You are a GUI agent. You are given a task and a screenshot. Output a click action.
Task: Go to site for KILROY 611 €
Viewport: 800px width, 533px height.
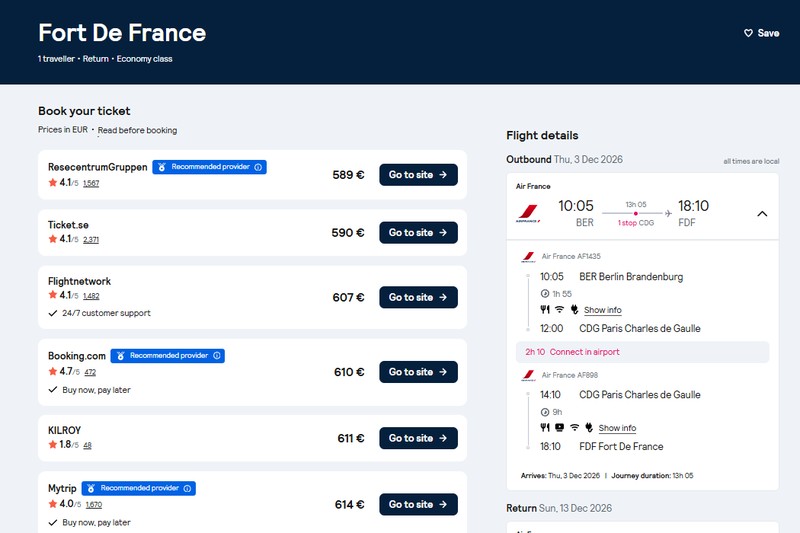(418, 438)
